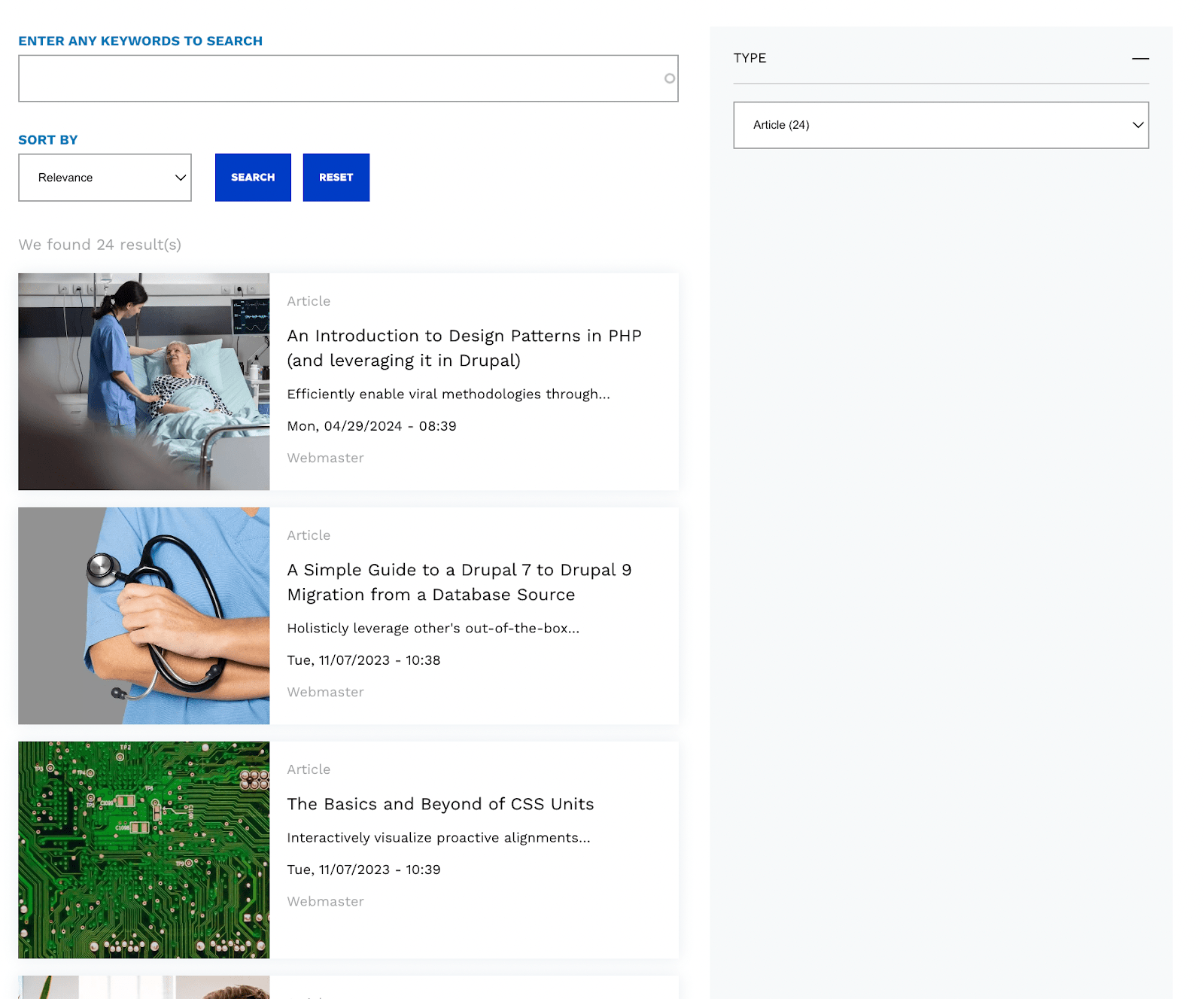Collapse the TYPE filter section via minus icon
The image size is (1204, 999).
pyautogui.click(x=1140, y=58)
